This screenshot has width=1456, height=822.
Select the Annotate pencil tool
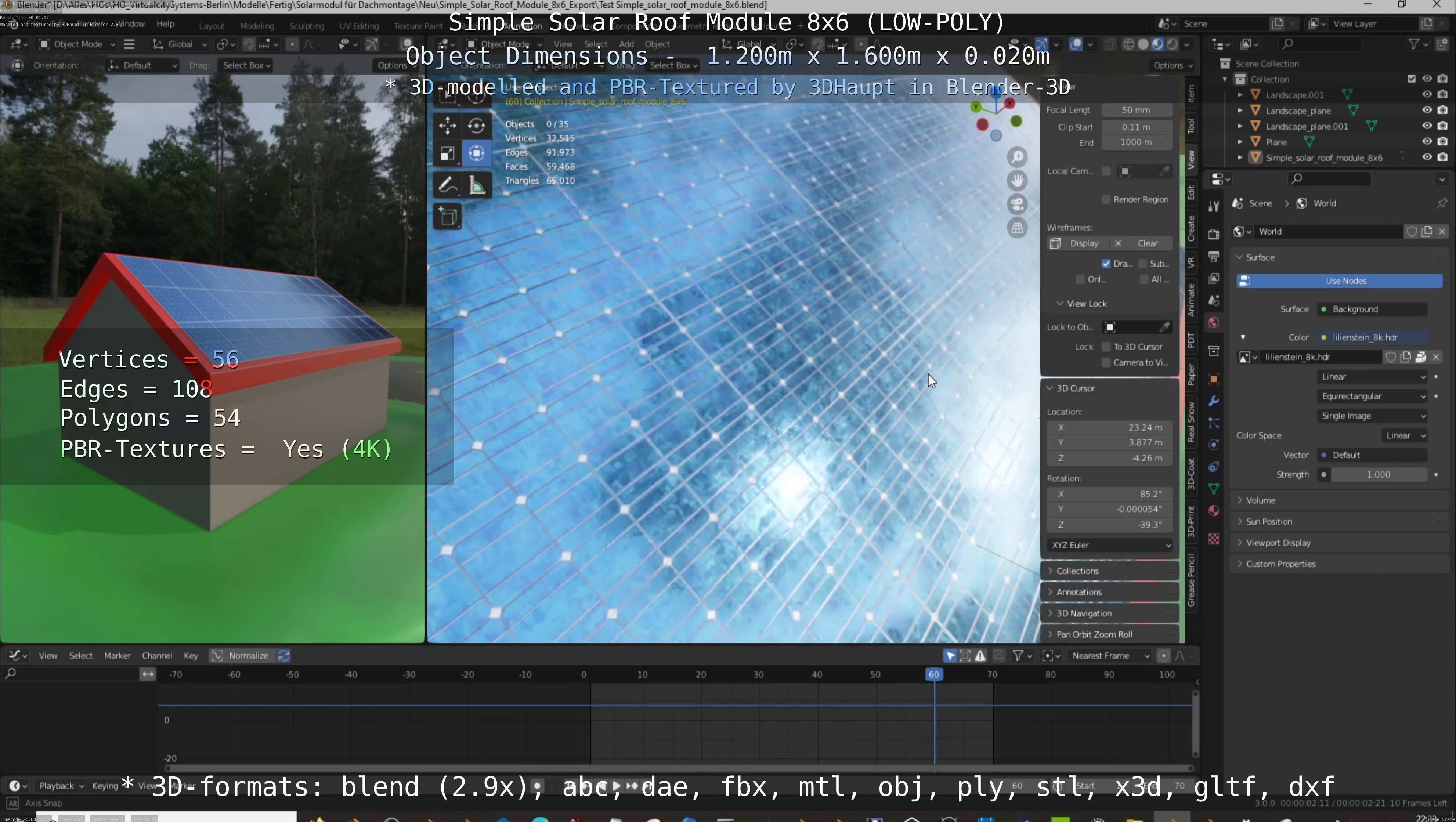click(x=447, y=185)
